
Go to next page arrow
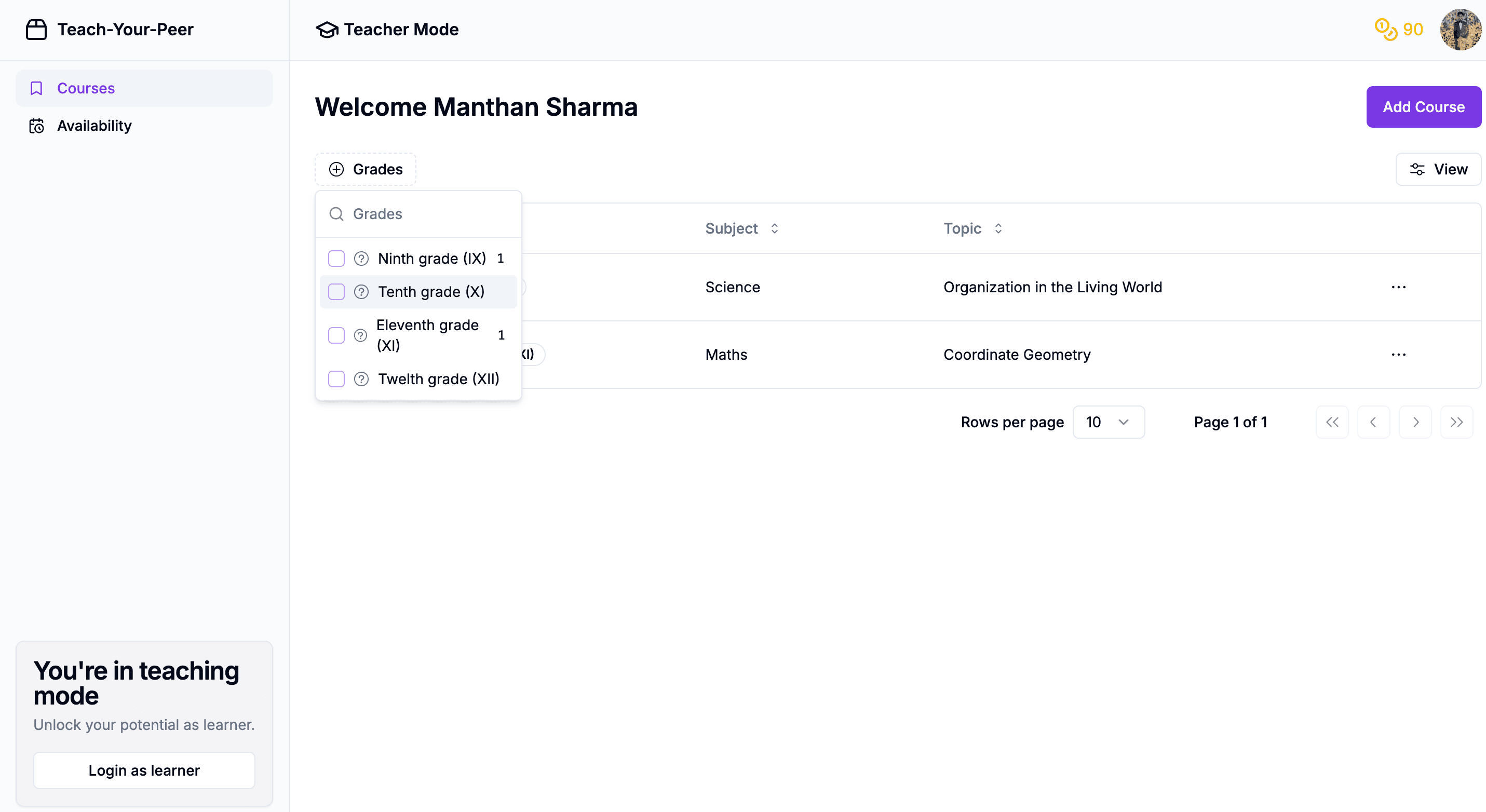[1415, 422]
